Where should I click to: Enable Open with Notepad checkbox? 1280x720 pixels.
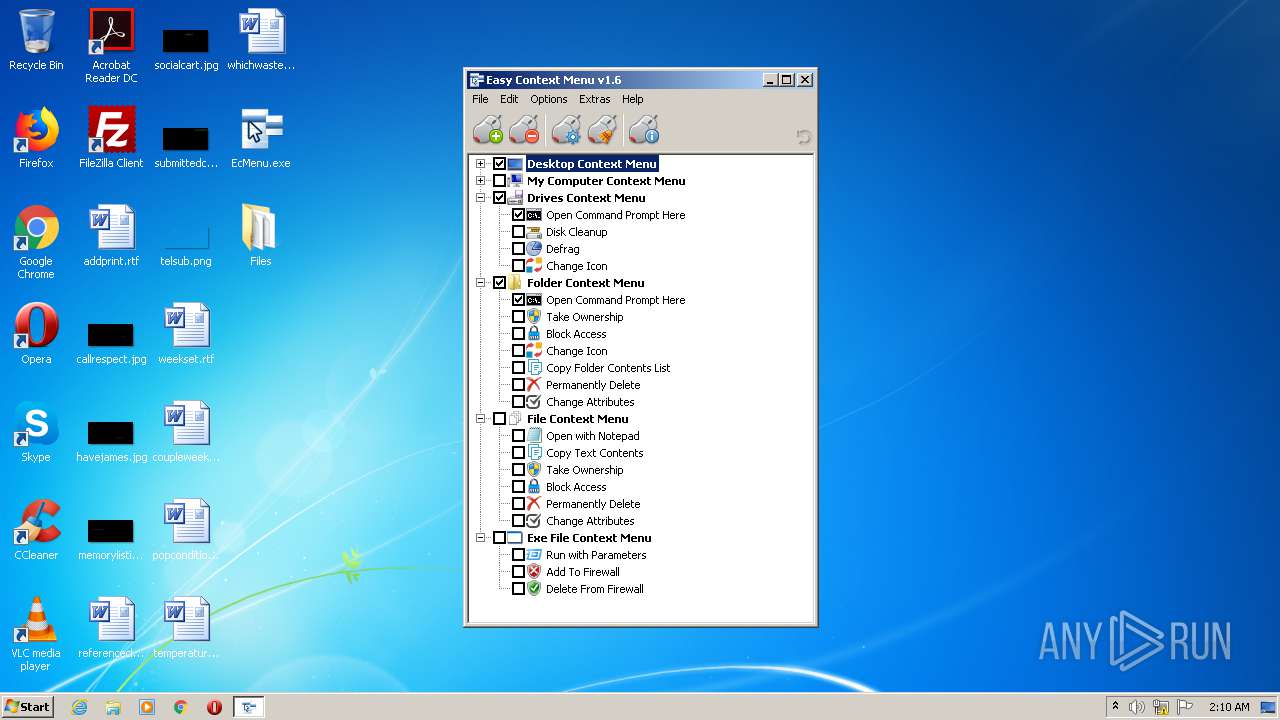[519, 436]
